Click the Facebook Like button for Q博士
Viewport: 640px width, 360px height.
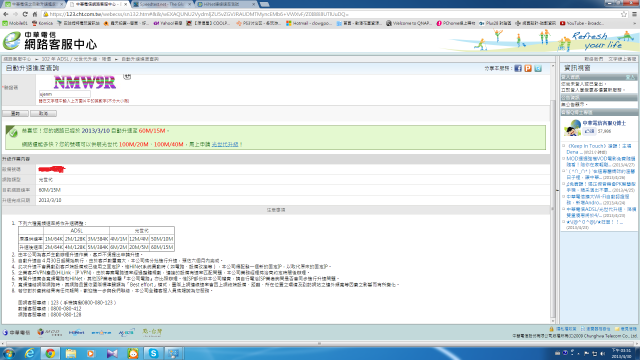coord(589,131)
